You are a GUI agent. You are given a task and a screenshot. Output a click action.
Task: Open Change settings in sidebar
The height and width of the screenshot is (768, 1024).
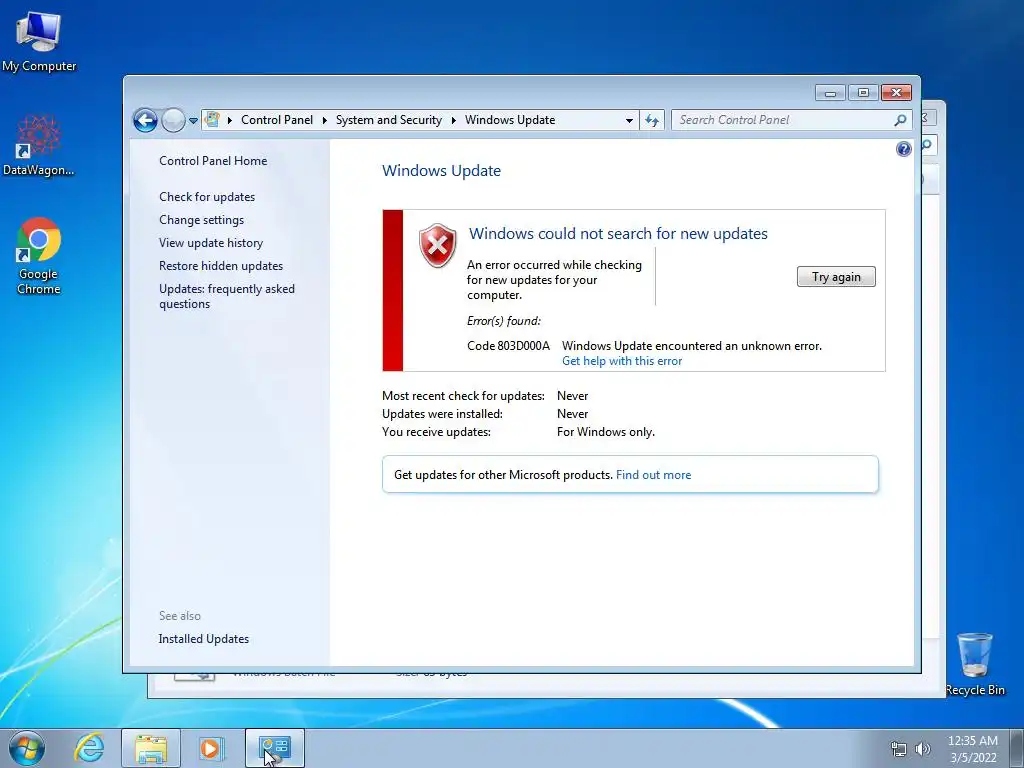(201, 220)
